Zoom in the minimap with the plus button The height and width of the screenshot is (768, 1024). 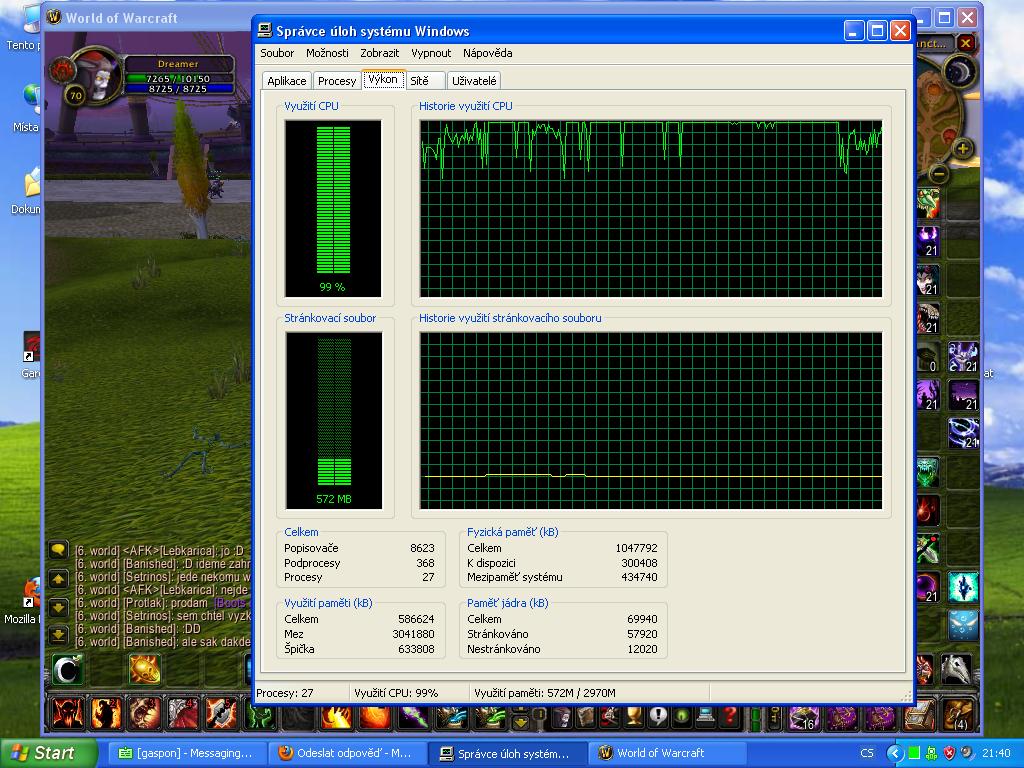point(962,149)
